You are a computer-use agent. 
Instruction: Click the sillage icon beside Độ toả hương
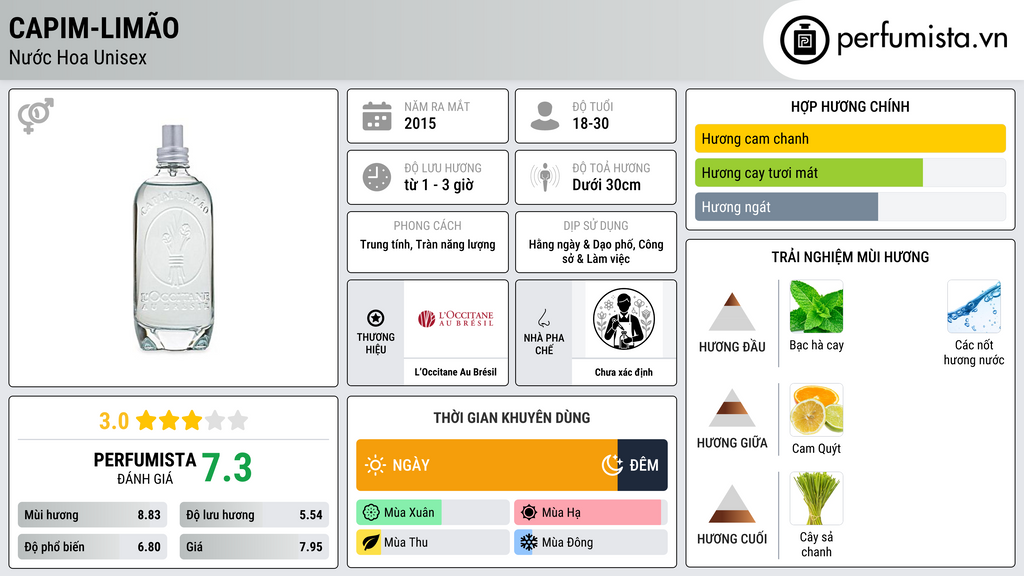click(545, 177)
